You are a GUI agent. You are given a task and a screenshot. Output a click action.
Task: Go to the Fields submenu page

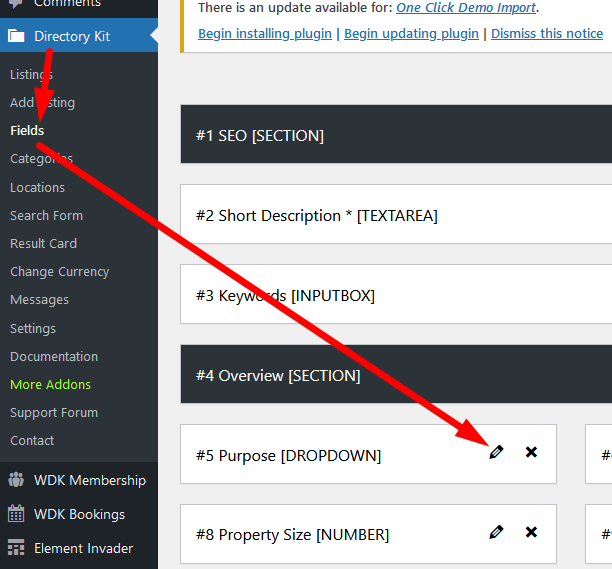27,130
